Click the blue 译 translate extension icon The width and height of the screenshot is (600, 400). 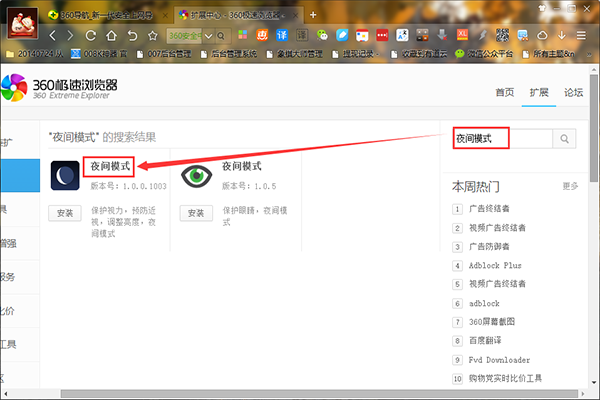tap(282, 35)
